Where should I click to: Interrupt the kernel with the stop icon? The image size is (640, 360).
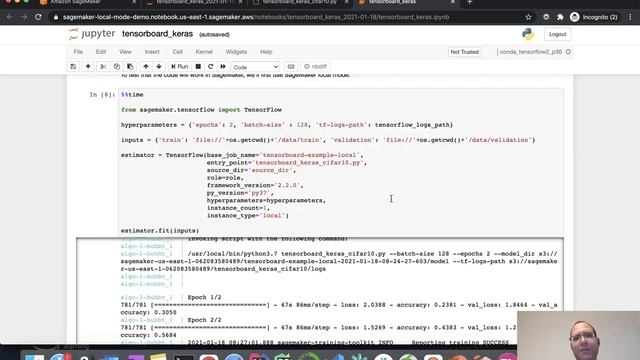(198, 67)
